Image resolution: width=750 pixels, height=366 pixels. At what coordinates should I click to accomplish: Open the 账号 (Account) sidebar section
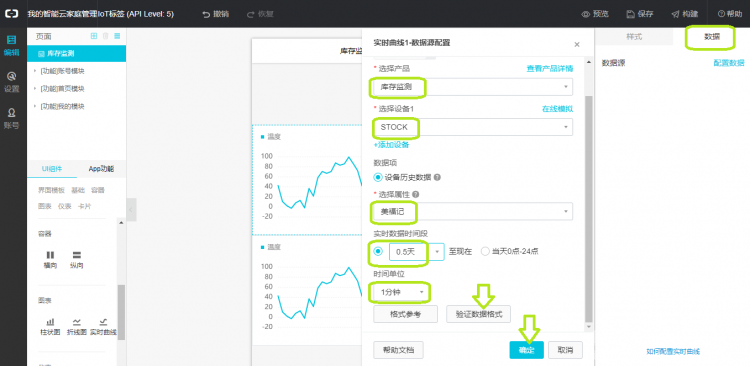click(x=11, y=119)
